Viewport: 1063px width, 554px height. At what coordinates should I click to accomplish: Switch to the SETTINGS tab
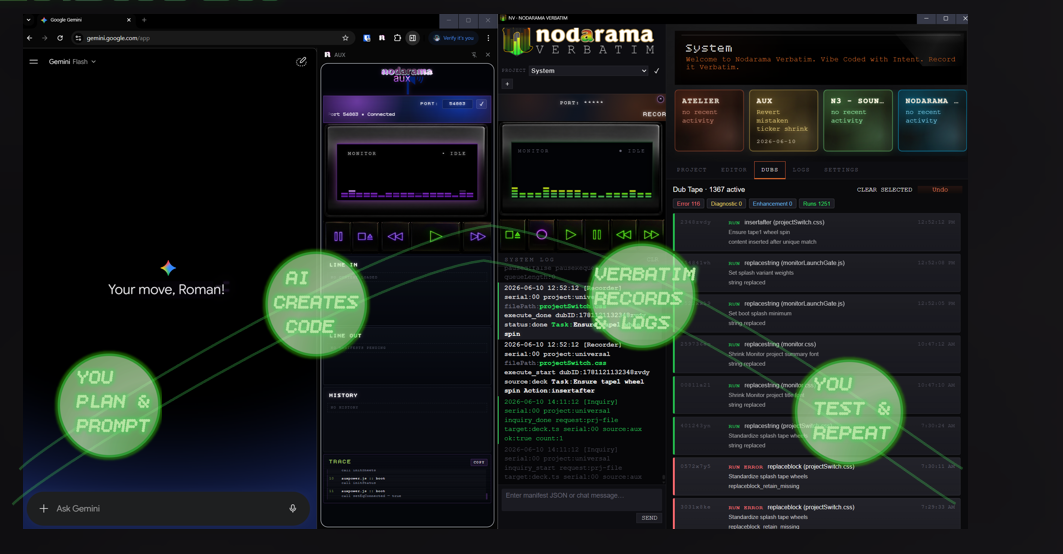[841, 170]
